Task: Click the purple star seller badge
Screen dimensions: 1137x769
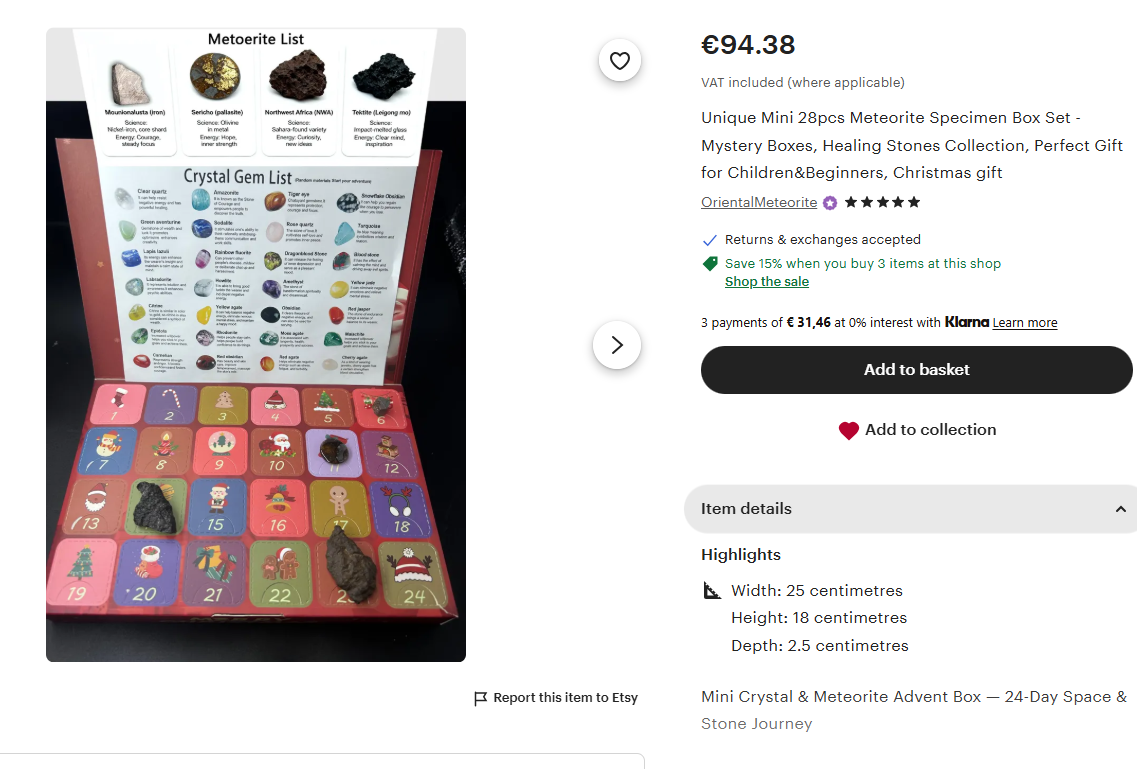Action: click(x=829, y=202)
